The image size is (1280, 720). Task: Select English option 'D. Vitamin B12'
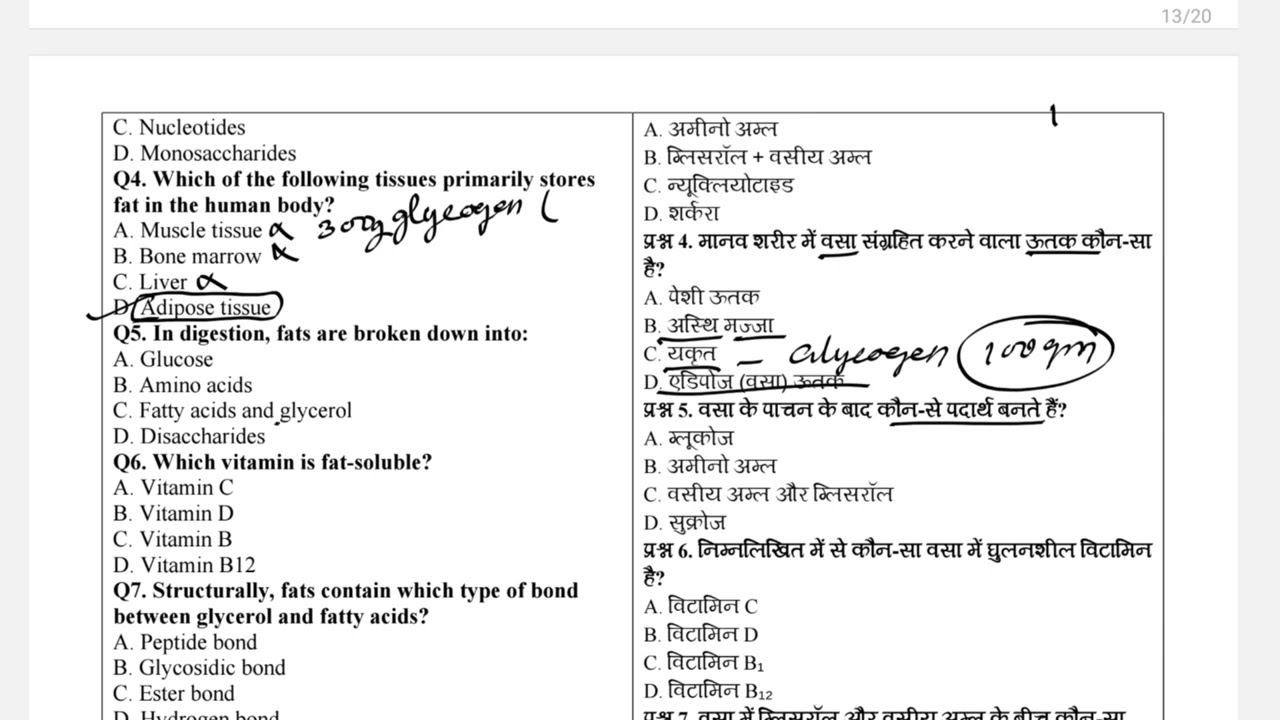click(185, 565)
